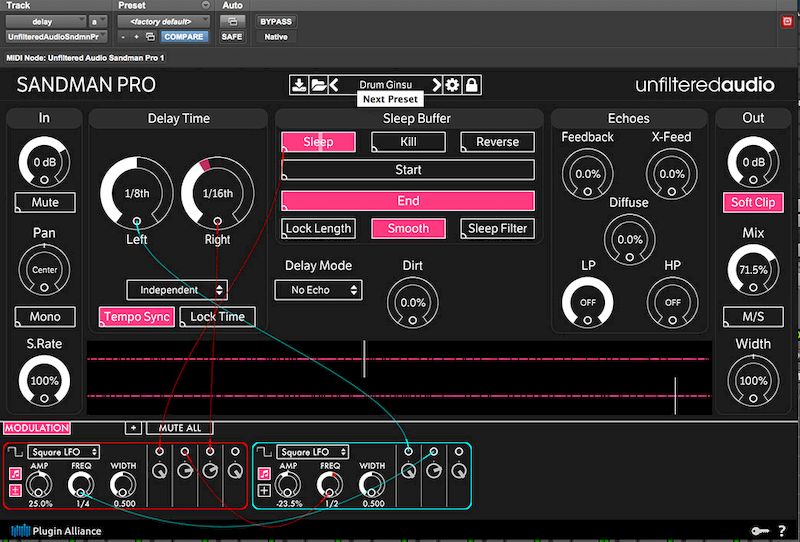
Task: Open the load preset folder icon
Action: click(x=318, y=85)
